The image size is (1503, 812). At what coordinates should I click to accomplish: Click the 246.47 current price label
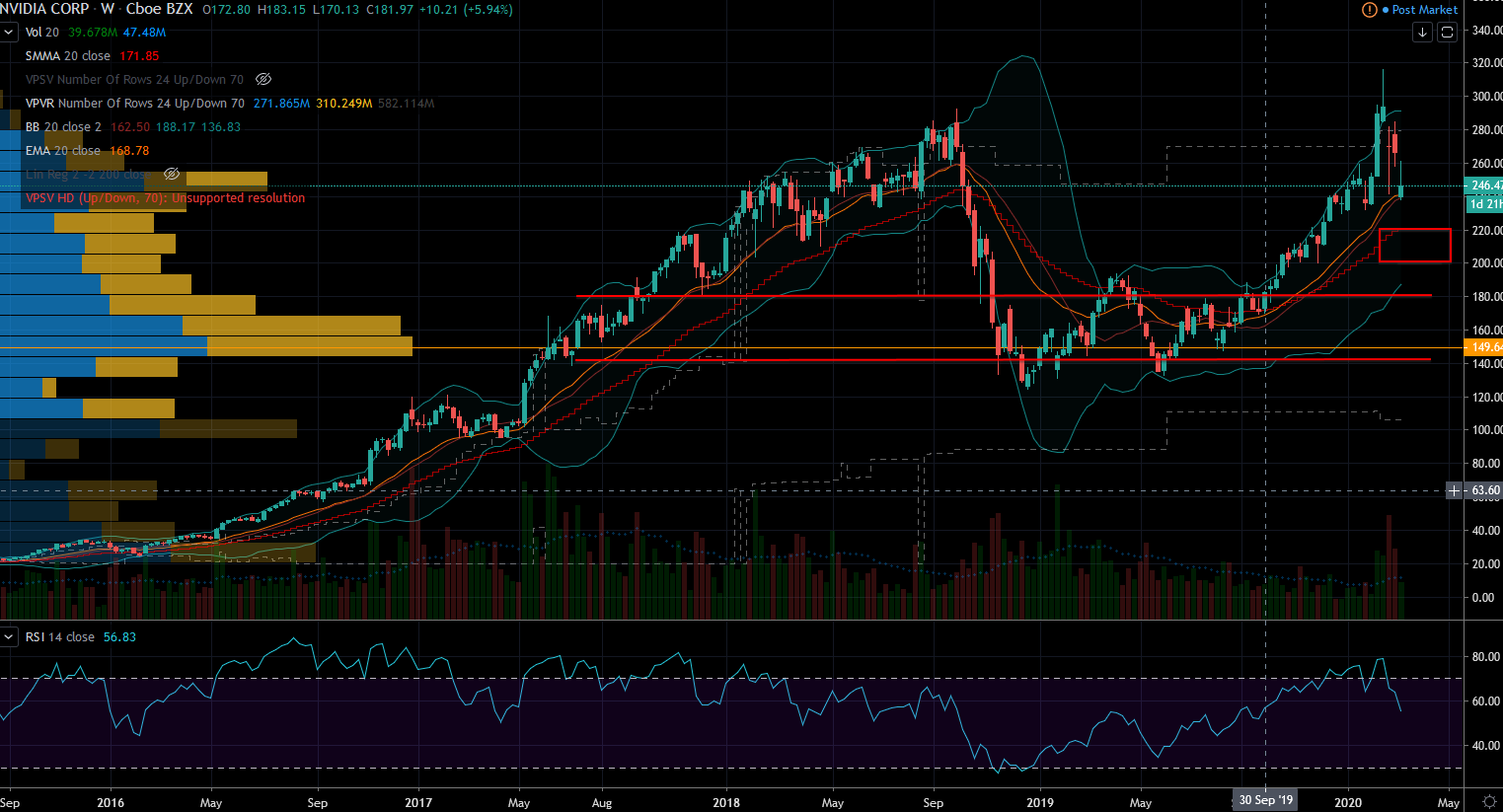point(1485,185)
